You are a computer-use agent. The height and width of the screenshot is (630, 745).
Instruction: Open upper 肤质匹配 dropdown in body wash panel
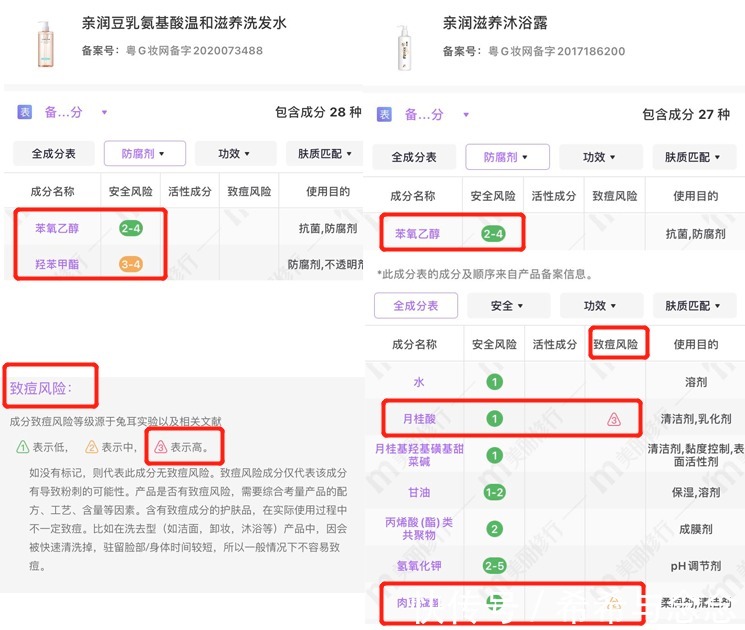coord(694,157)
